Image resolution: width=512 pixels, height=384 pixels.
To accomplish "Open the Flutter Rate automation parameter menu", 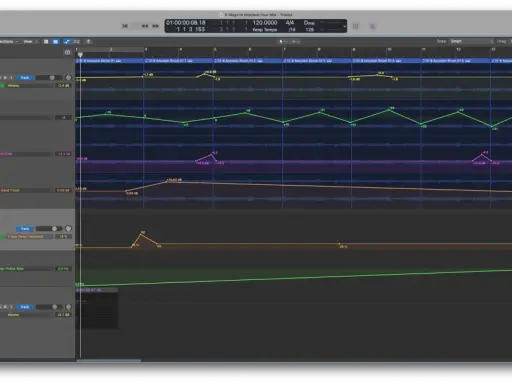I will click(x=26, y=269).
